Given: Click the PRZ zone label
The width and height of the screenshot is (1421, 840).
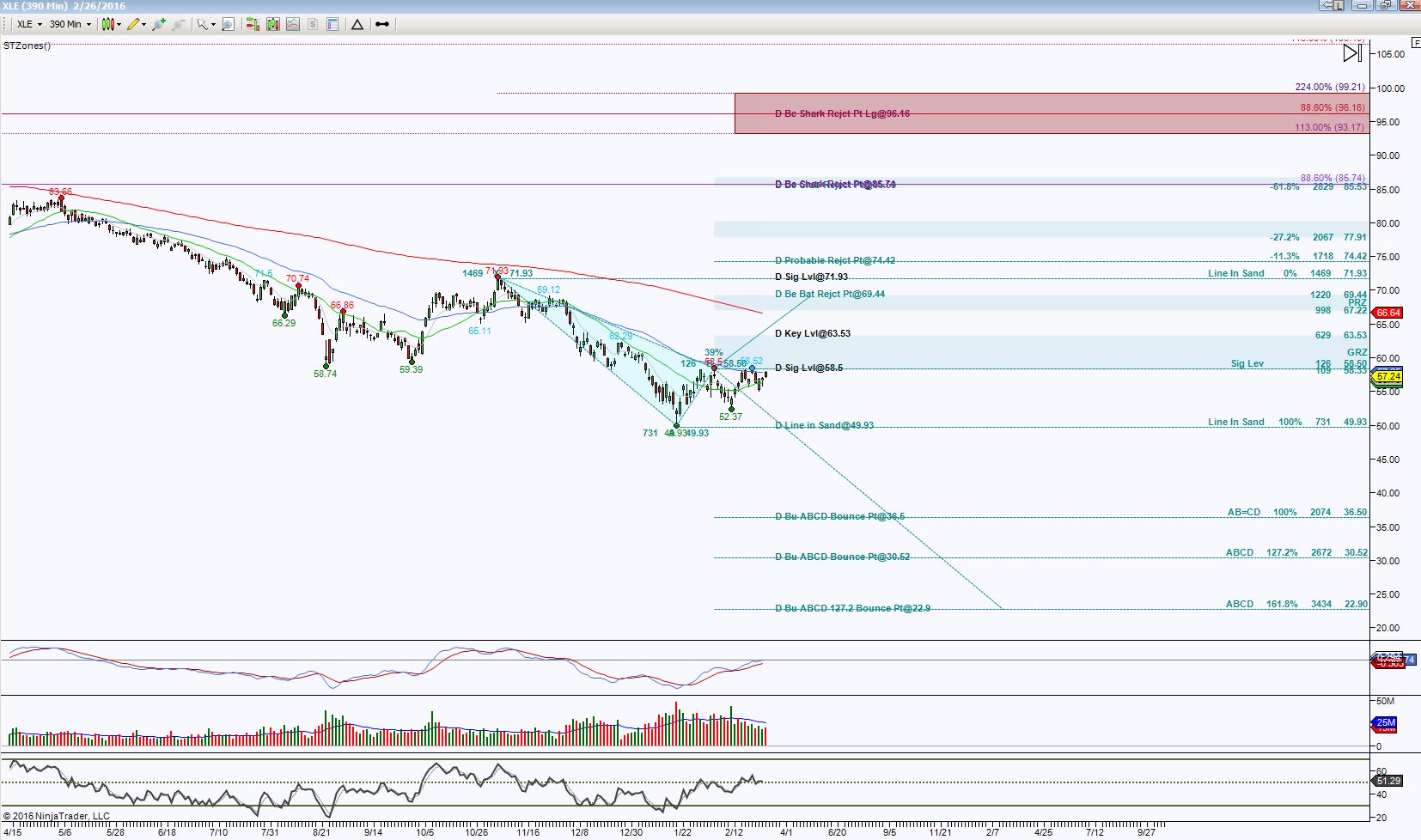Looking at the screenshot, I should [x=1357, y=302].
